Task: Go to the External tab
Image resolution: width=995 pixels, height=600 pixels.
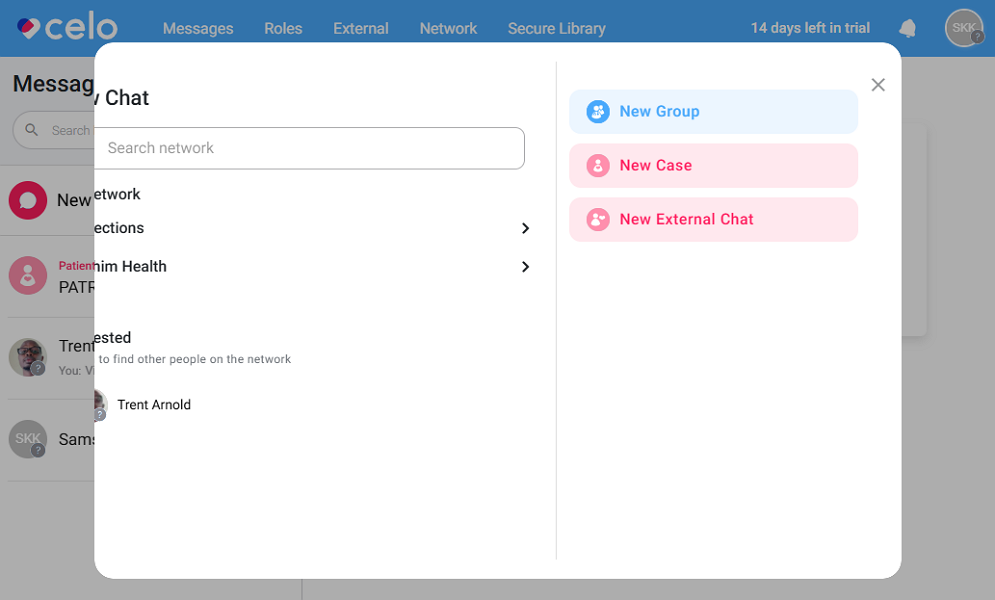Action: [361, 28]
